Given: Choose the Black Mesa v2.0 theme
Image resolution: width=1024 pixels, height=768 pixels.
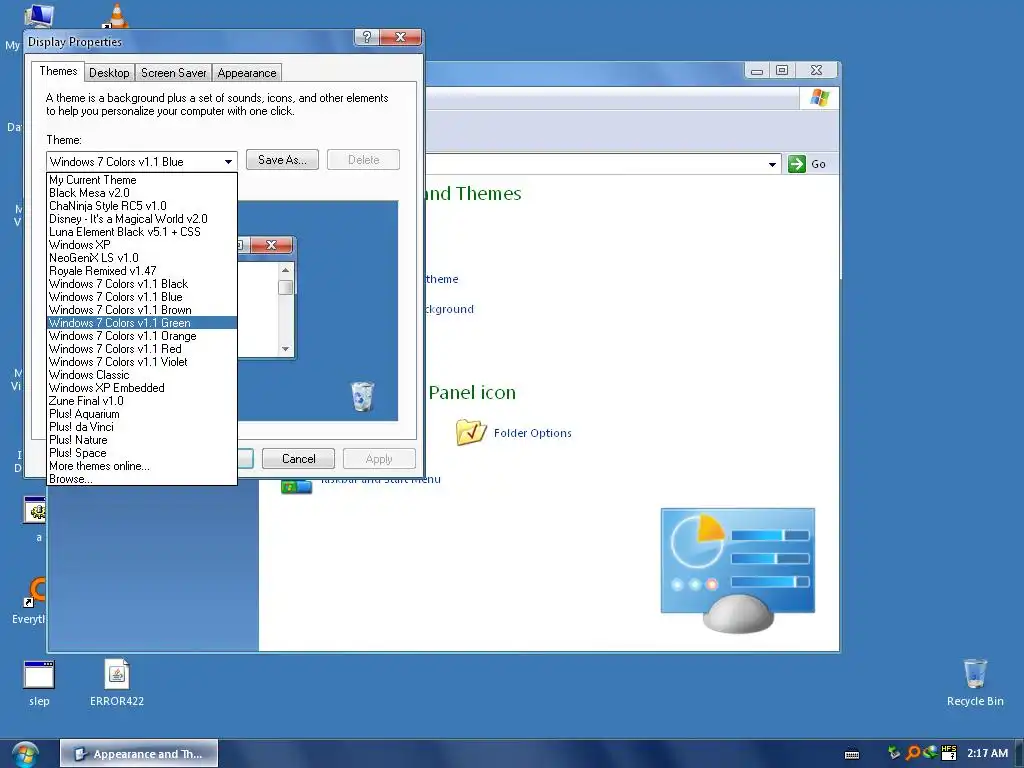Looking at the screenshot, I should (142, 193).
